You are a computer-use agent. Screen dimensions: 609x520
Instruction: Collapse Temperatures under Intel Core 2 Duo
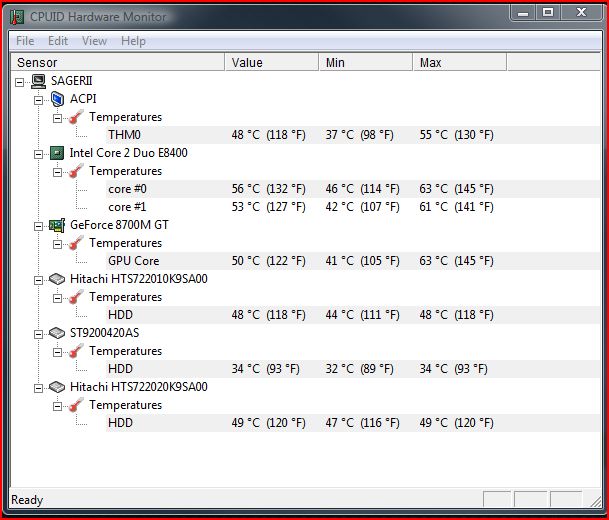(x=57, y=172)
